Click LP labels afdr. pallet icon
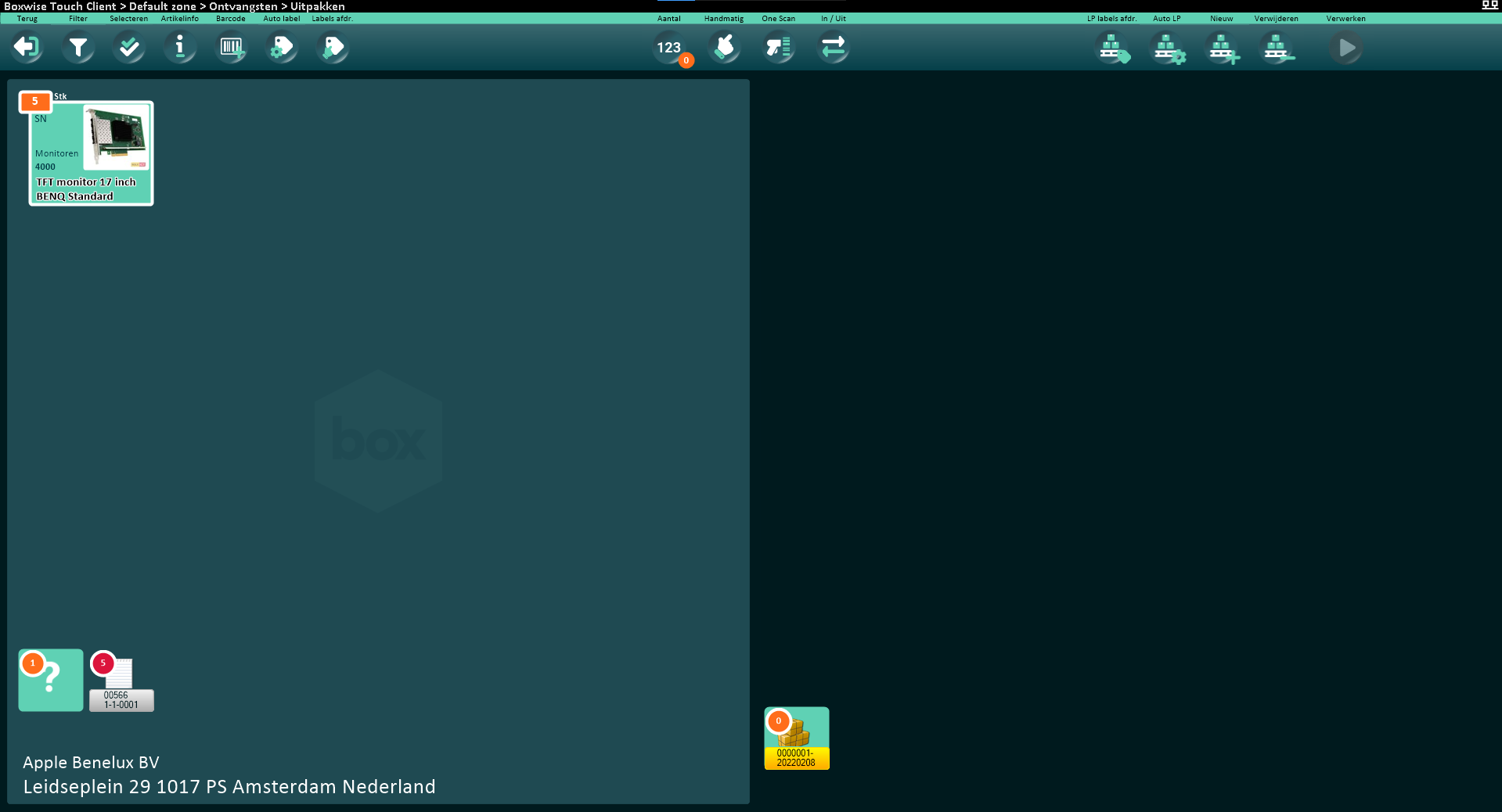The height and width of the screenshot is (812, 1502). pyautogui.click(x=1112, y=48)
